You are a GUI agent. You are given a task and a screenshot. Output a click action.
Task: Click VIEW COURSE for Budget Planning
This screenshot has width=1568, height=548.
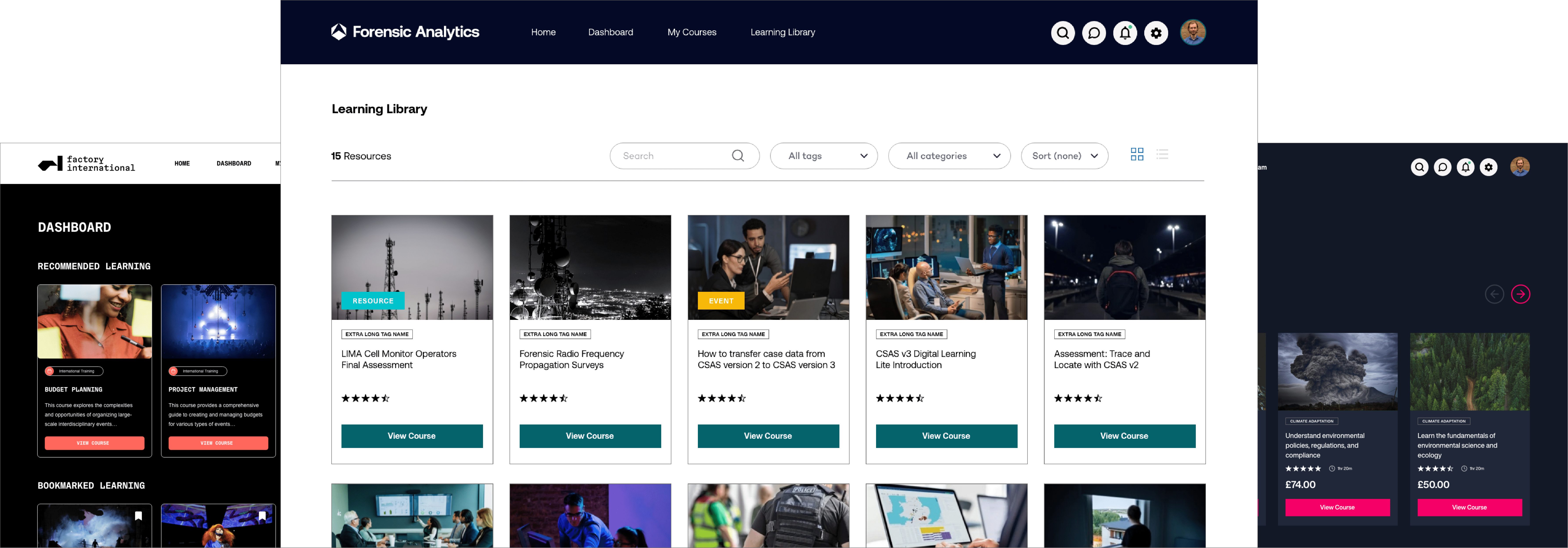tap(94, 443)
